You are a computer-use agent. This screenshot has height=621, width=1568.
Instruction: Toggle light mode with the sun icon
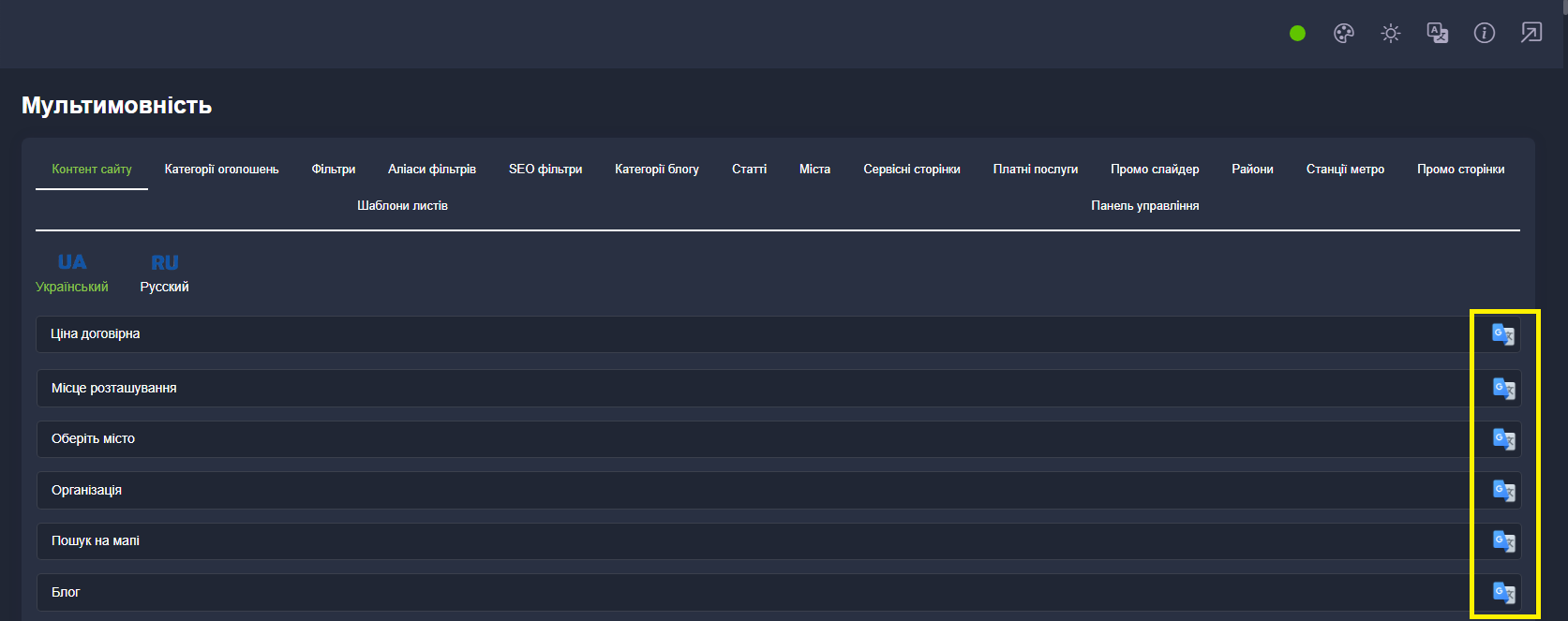(x=1390, y=34)
